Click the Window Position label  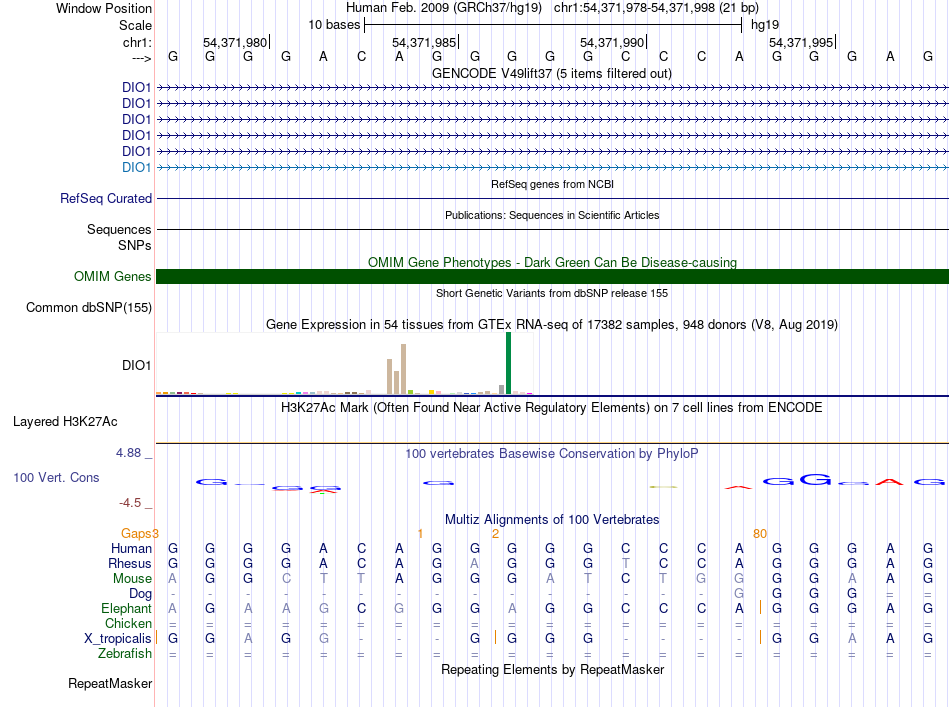(104, 8)
